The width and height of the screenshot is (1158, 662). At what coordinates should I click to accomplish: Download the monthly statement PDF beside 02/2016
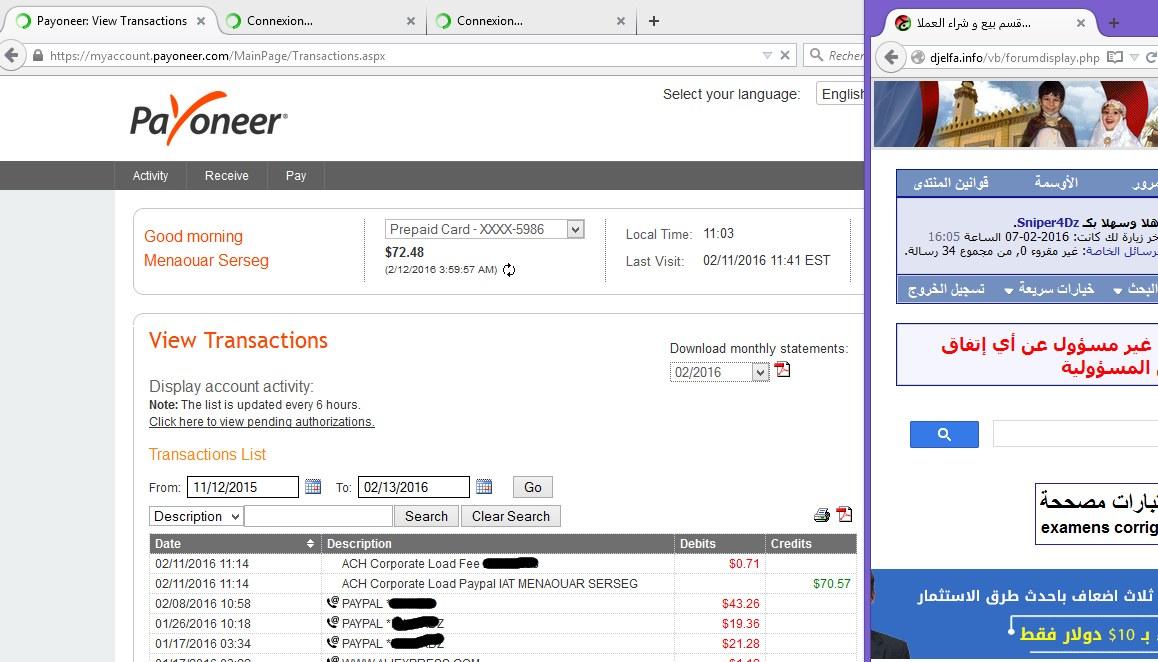(x=782, y=369)
